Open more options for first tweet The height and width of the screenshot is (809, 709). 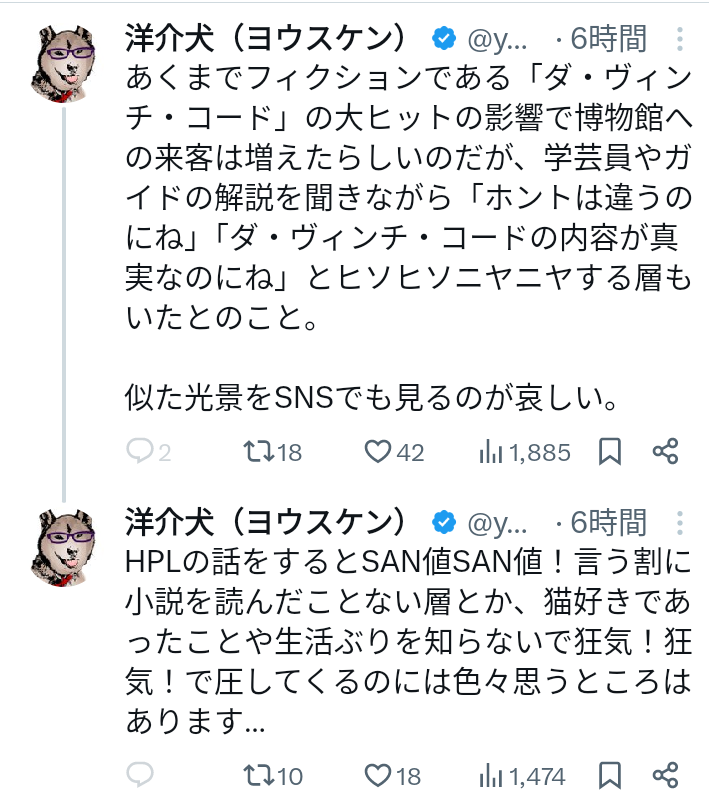[x=680, y=40]
